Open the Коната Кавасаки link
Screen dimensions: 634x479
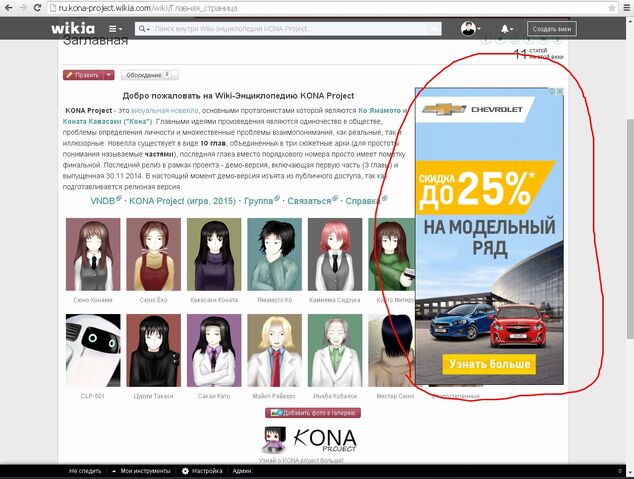108,121
